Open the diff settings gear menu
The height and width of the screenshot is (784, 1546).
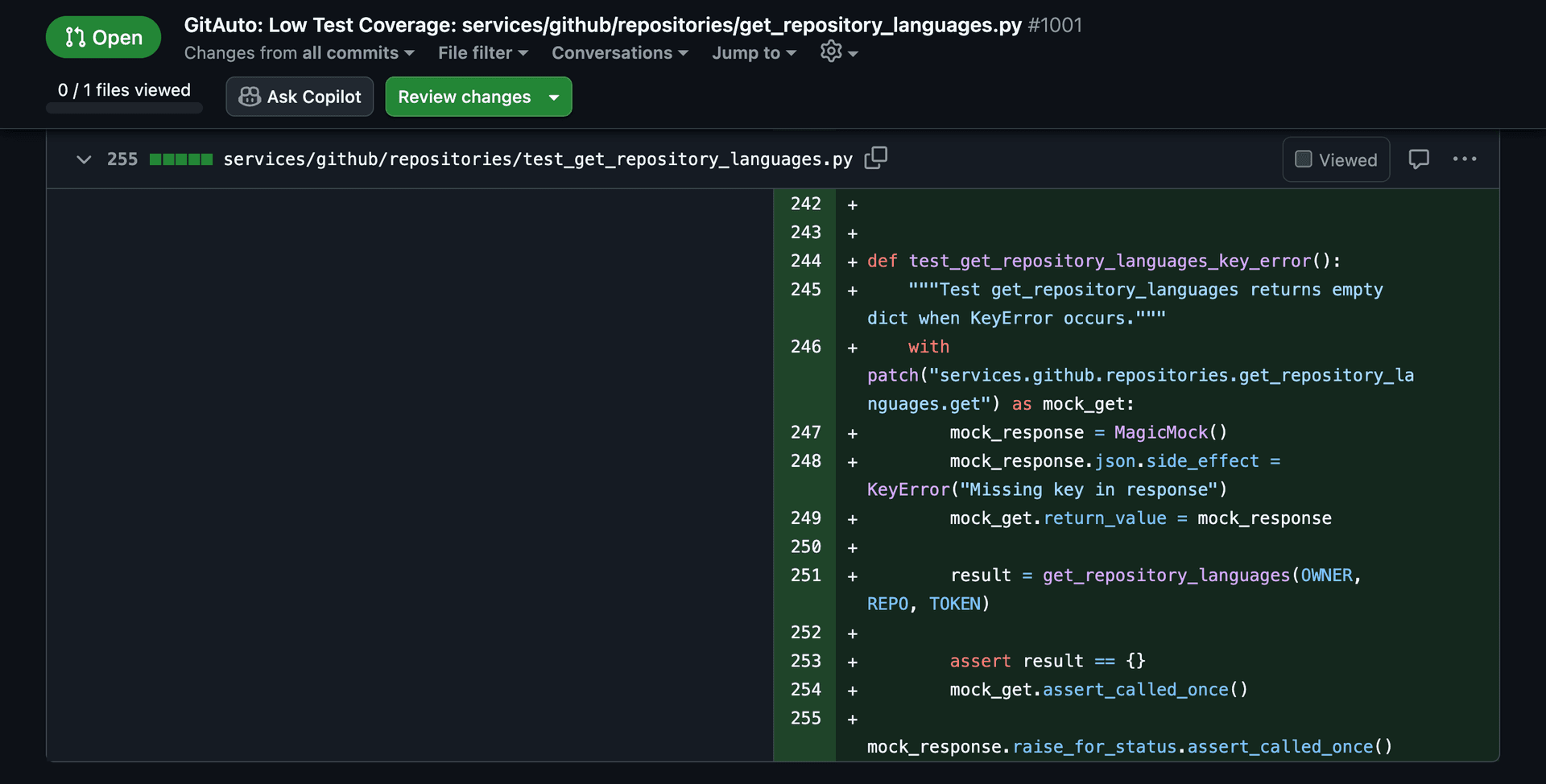[x=839, y=52]
